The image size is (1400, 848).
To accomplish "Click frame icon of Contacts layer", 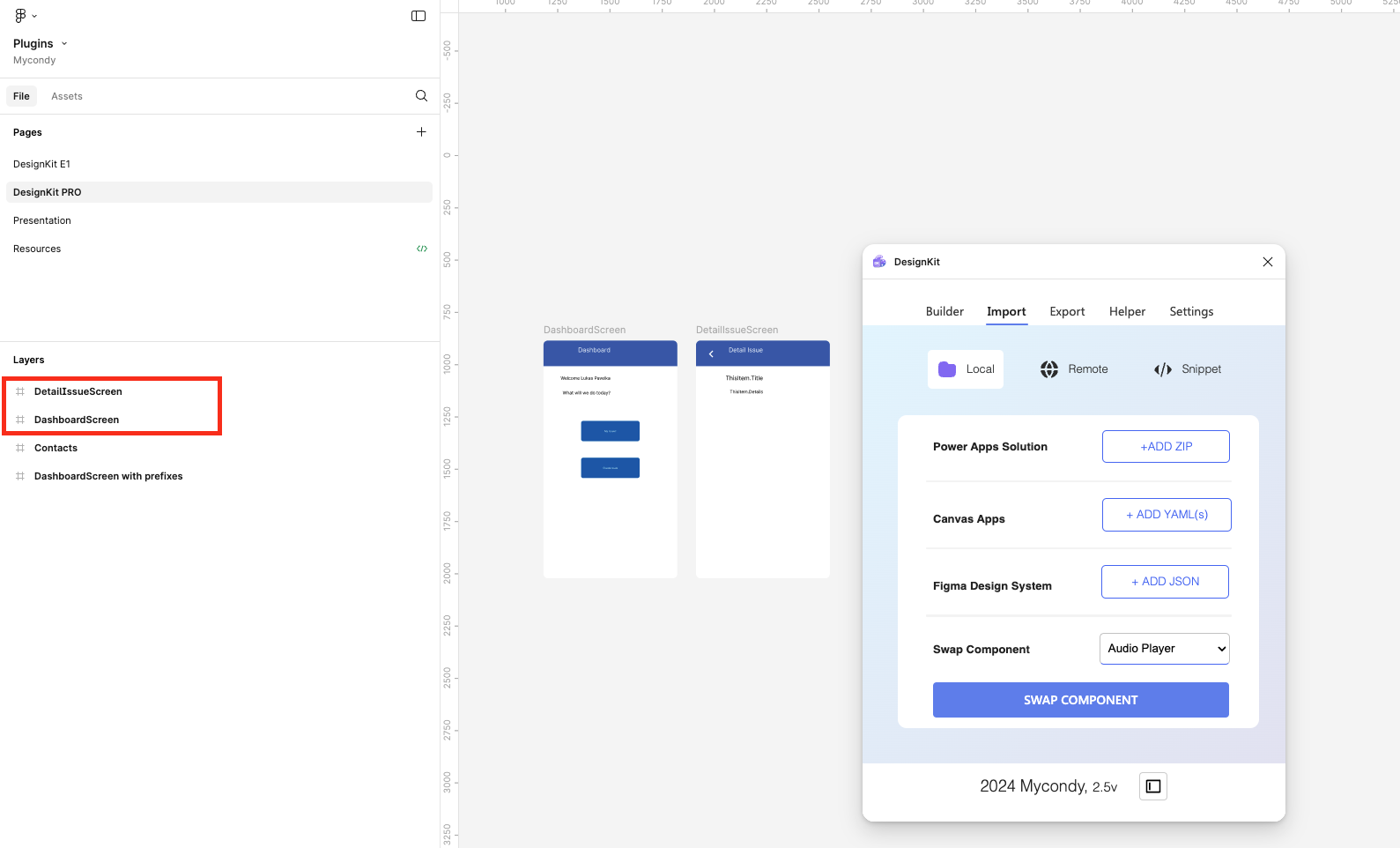I will point(20,448).
